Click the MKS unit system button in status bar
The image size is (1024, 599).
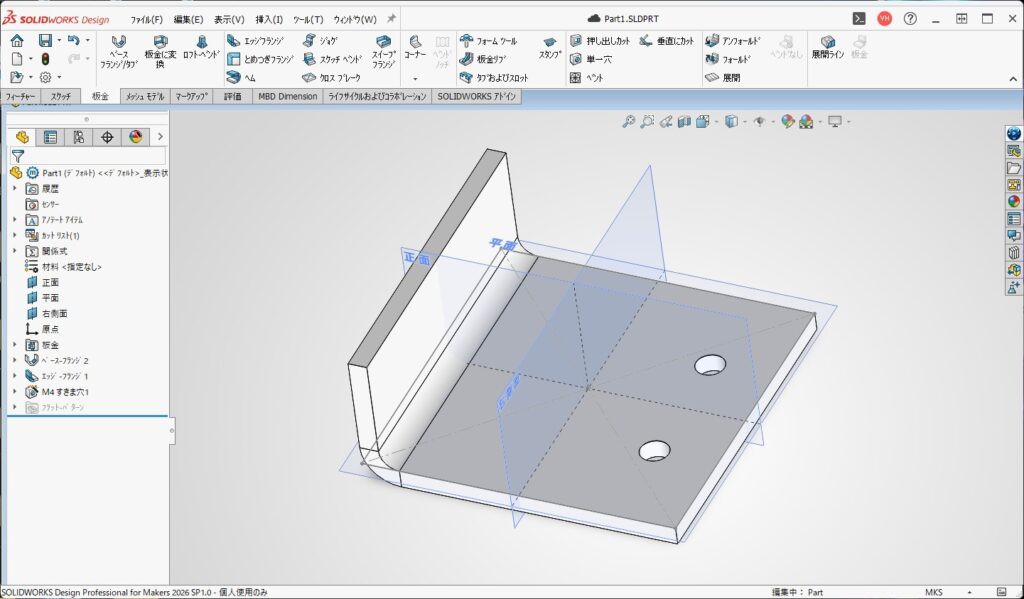coord(935,591)
